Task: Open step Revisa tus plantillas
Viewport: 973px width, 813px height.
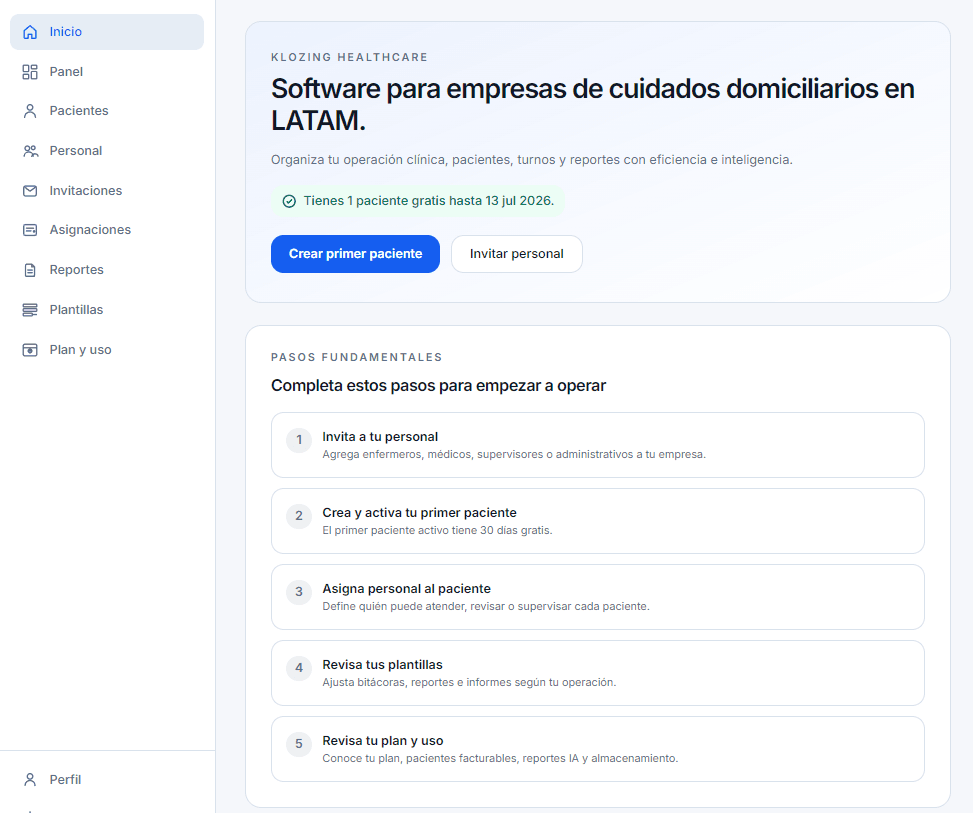Action: (x=598, y=673)
